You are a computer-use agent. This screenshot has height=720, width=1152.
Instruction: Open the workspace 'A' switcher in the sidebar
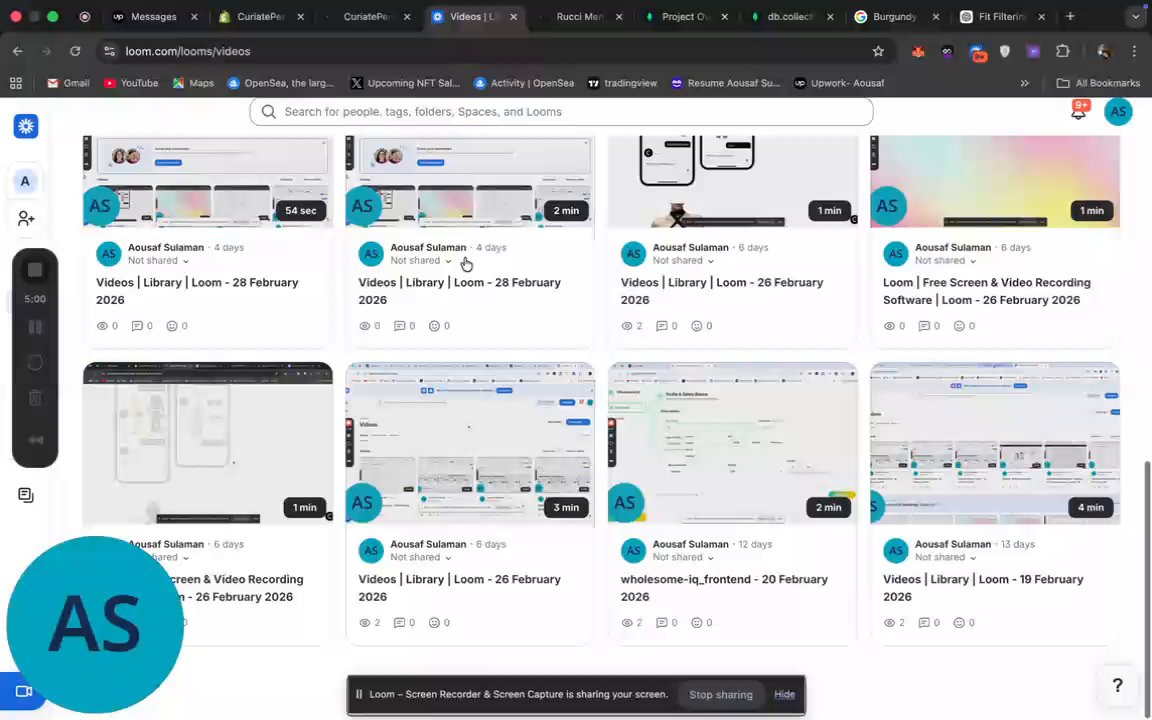coord(25,181)
